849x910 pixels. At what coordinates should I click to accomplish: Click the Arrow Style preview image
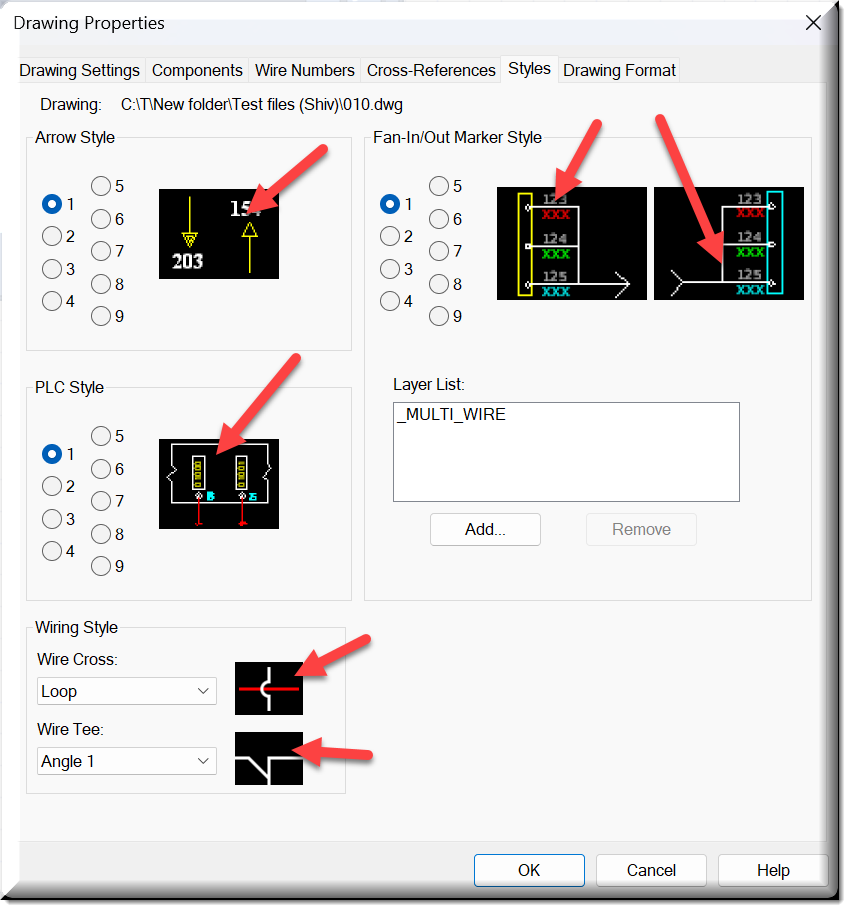pos(218,234)
